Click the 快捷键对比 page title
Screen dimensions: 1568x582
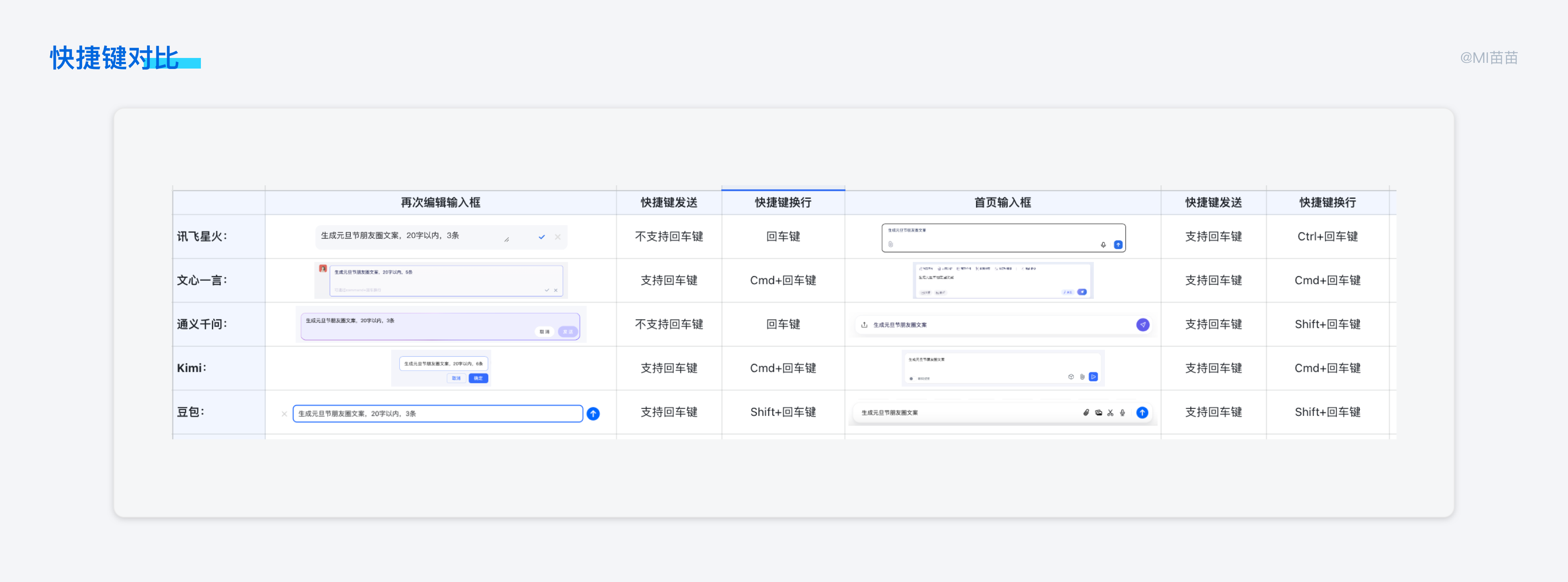point(114,58)
